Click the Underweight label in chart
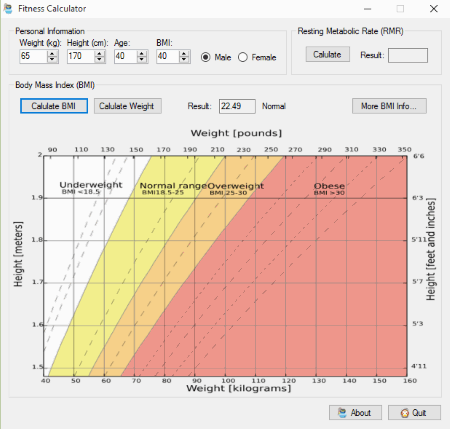The width and height of the screenshot is (450, 429). point(91,185)
